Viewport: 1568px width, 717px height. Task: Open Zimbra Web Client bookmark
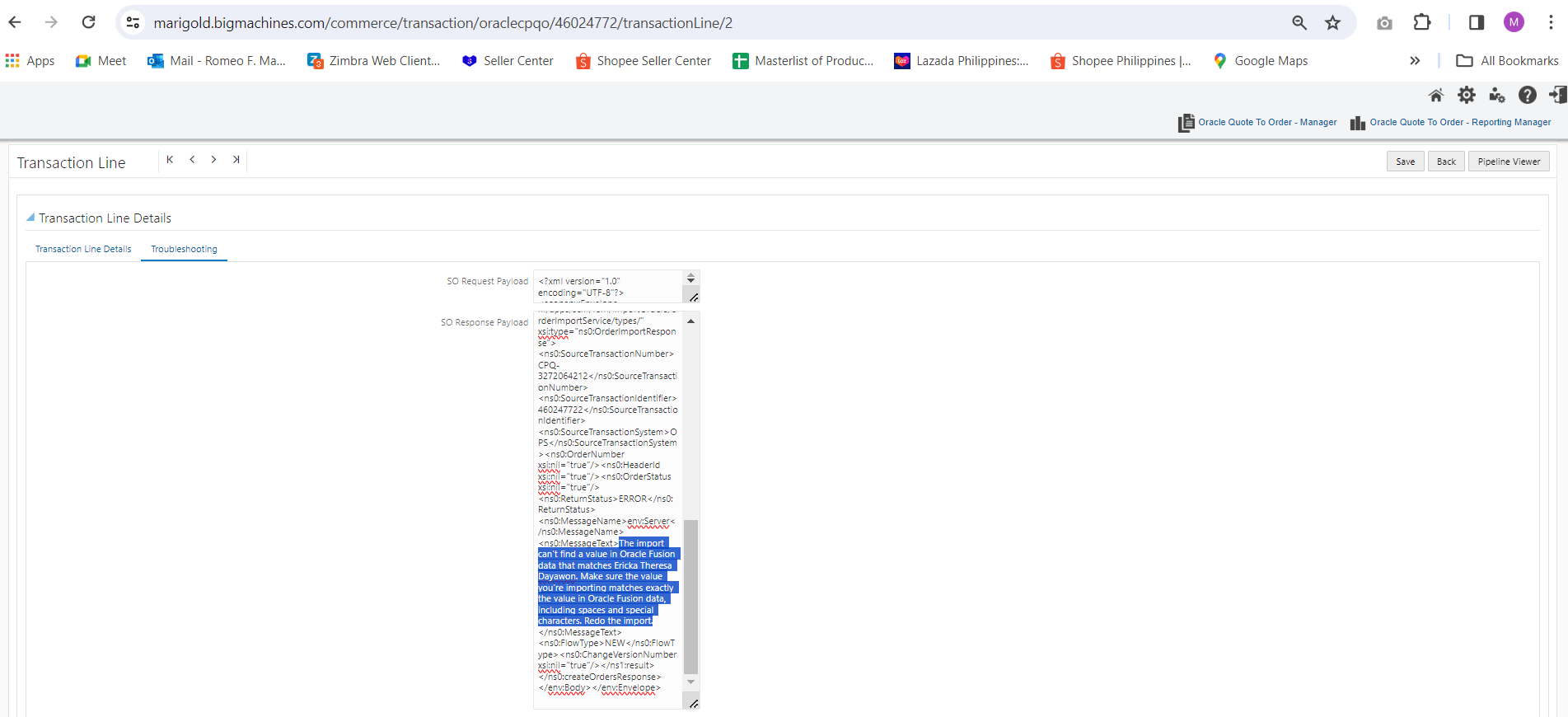point(374,61)
